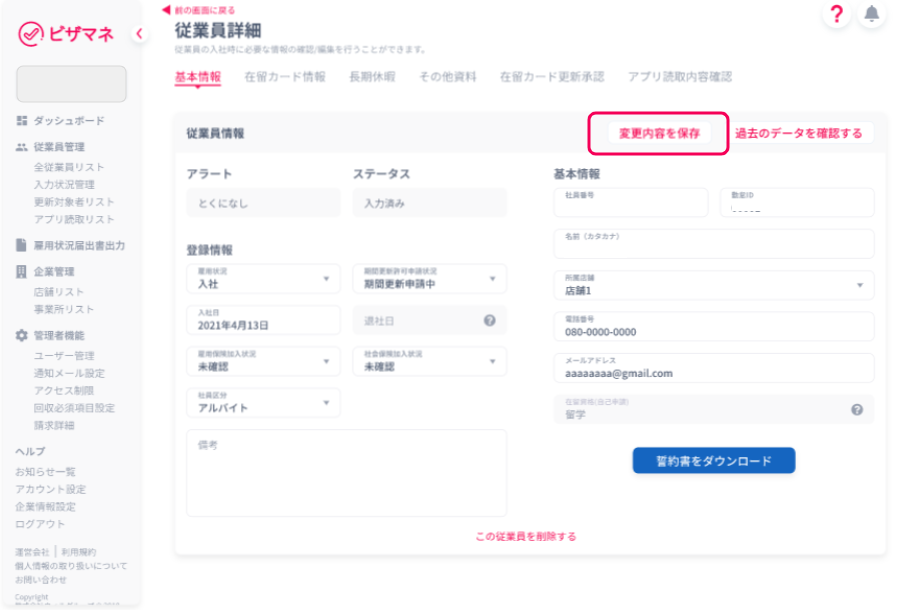The height and width of the screenshot is (616, 915).
Task: Switch to the 在留カード情報 tab
Action: click(x=284, y=77)
